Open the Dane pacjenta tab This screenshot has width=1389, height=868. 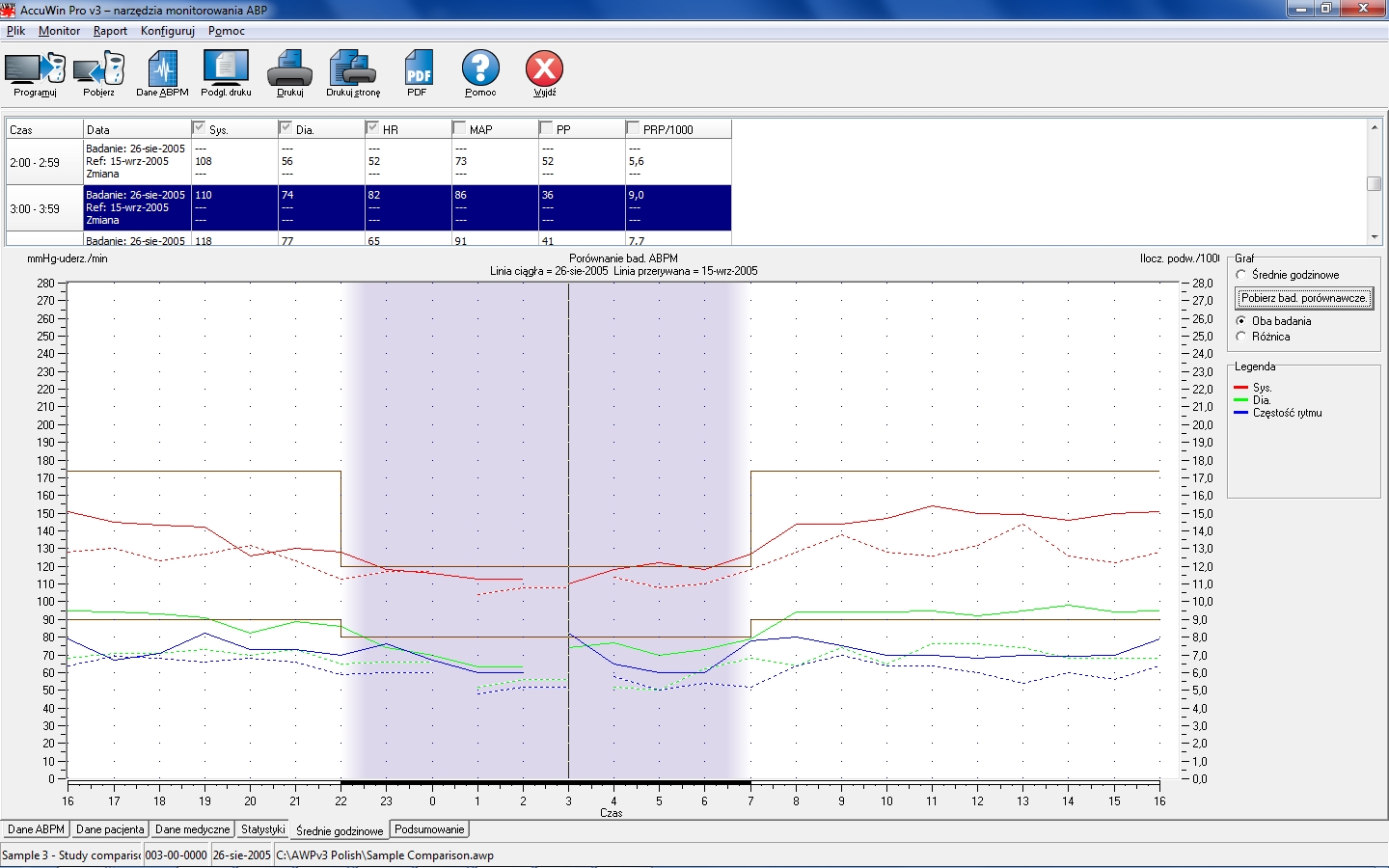pyautogui.click(x=110, y=829)
